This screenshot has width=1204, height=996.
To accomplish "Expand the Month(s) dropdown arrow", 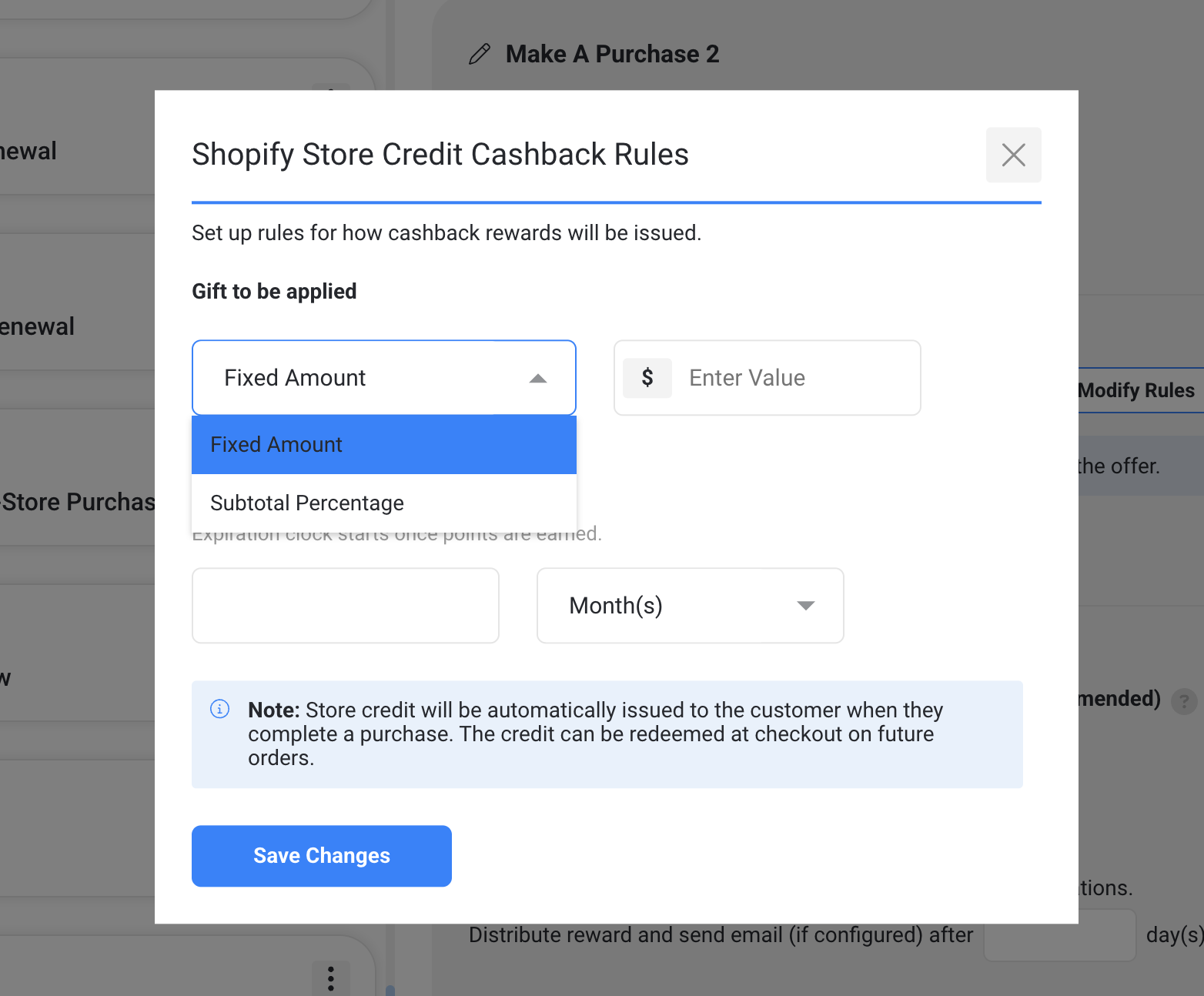I will point(805,606).
